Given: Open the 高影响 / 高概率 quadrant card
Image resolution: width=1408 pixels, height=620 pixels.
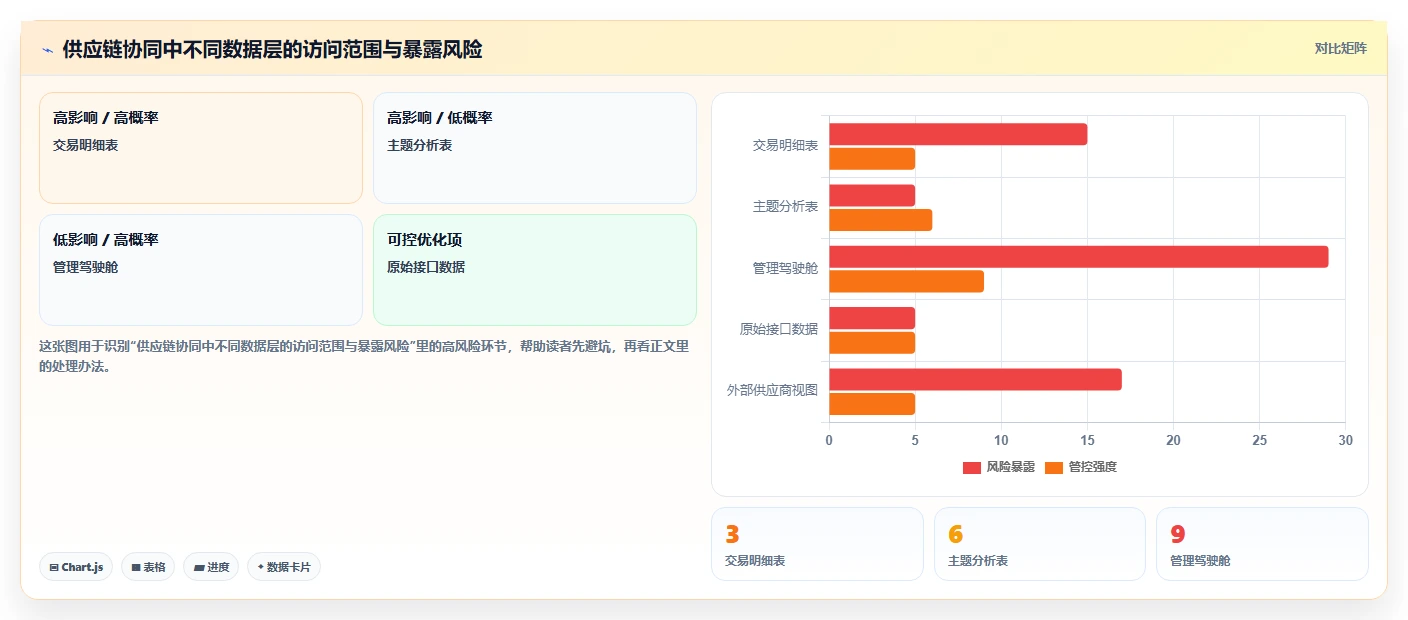Looking at the screenshot, I should (x=201, y=148).
